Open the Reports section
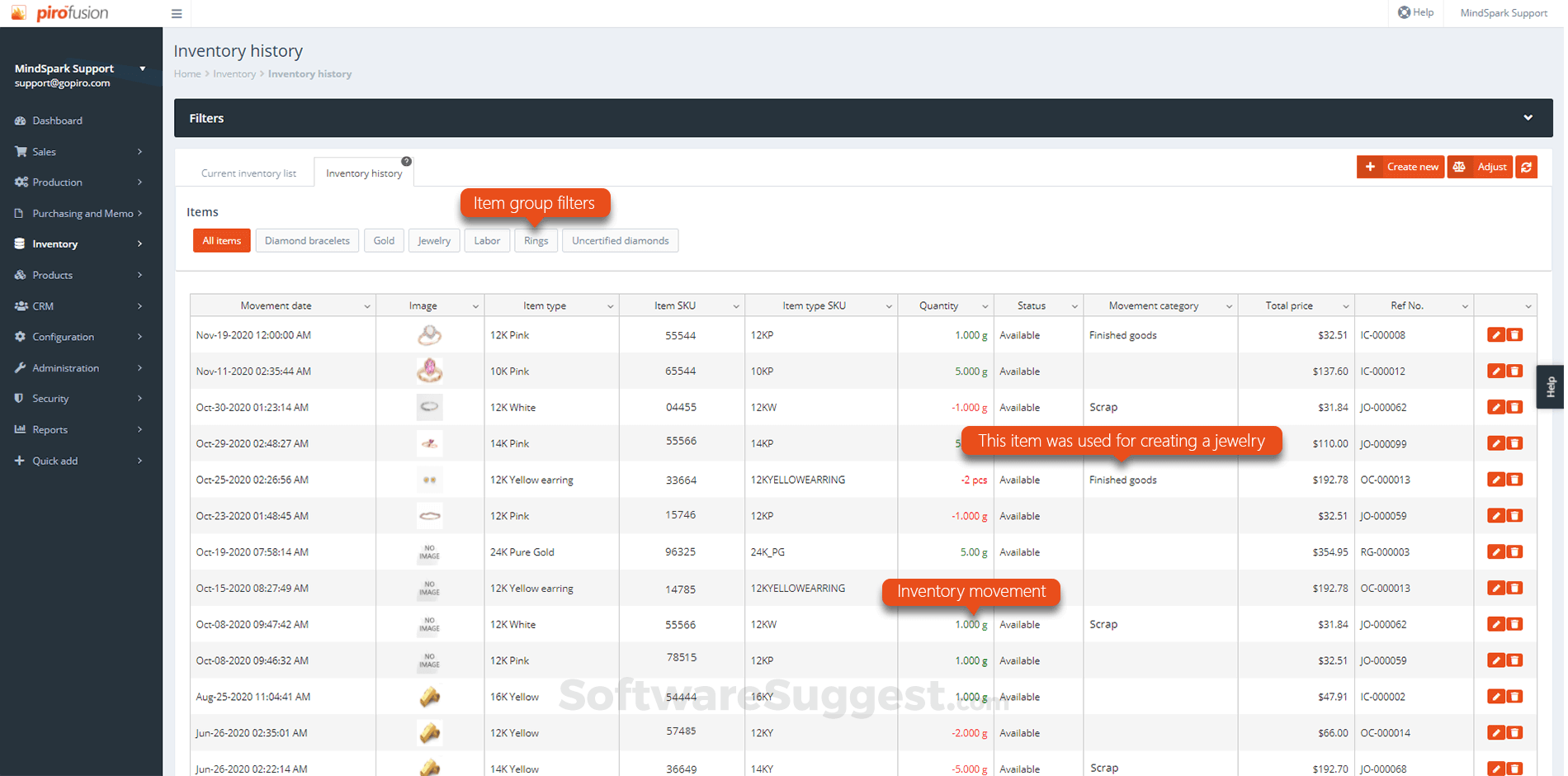The height and width of the screenshot is (776, 1568). coord(50,429)
